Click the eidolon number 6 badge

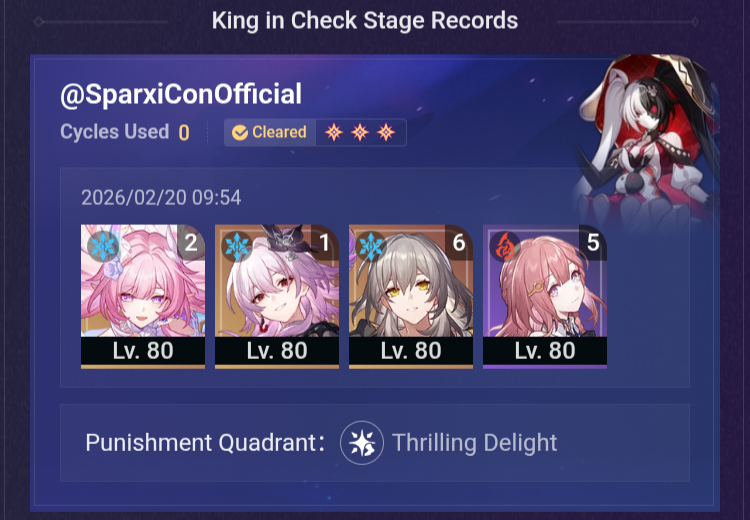(x=459, y=243)
